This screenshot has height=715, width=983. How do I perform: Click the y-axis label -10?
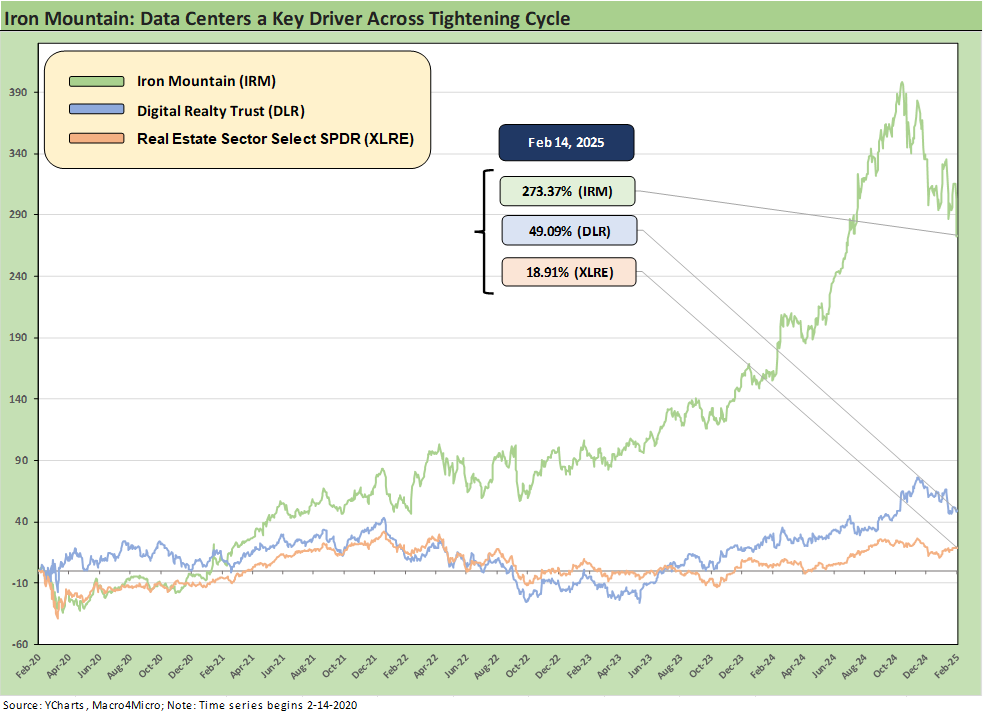pyautogui.click(x=20, y=583)
